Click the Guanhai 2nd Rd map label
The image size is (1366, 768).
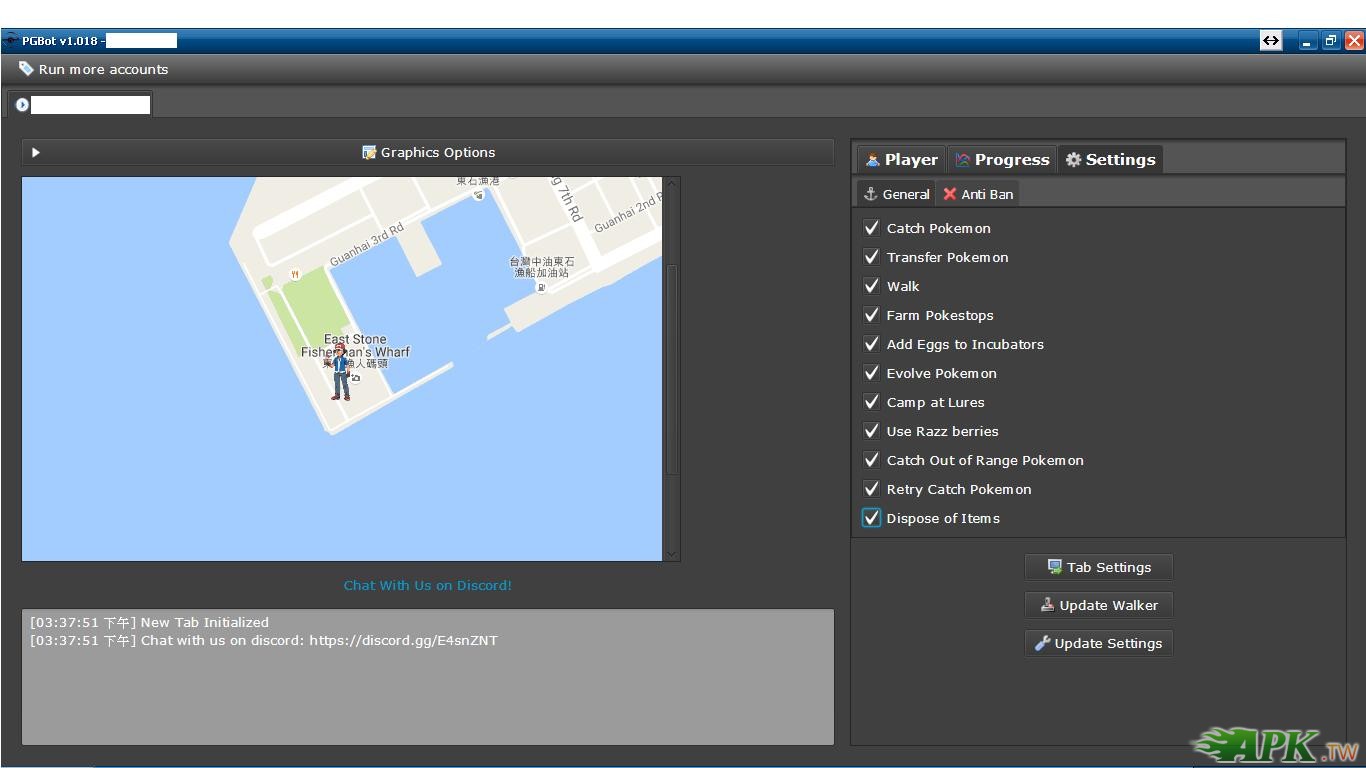click(x=627, y=212)
